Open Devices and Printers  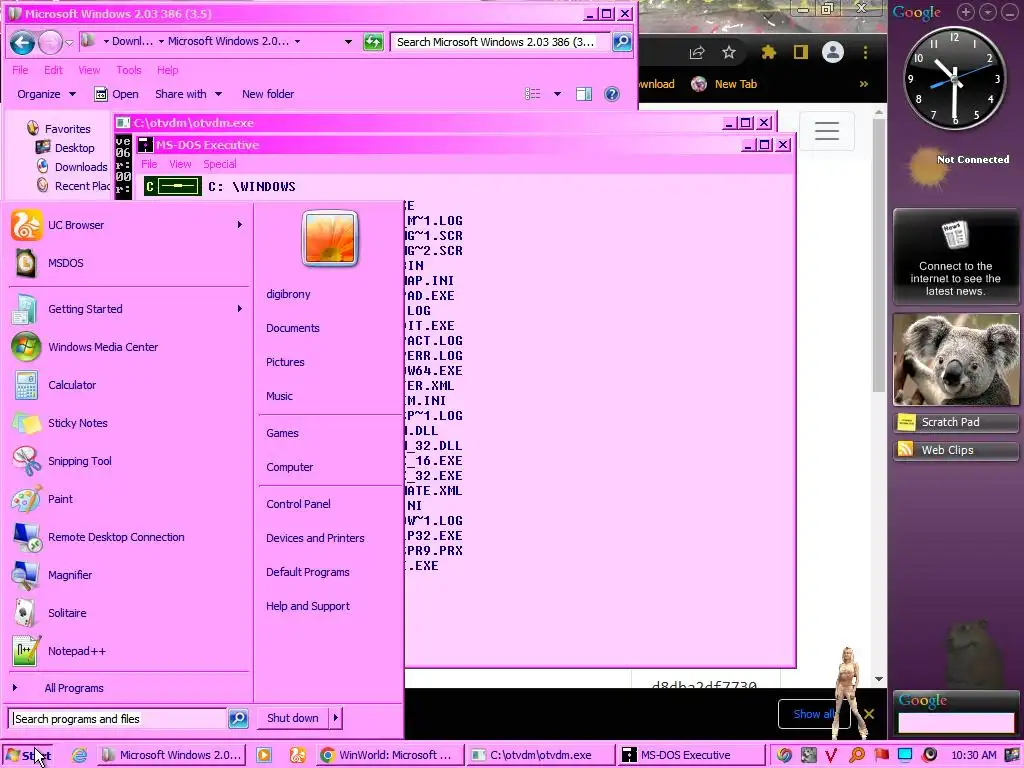tap(315, 537)
